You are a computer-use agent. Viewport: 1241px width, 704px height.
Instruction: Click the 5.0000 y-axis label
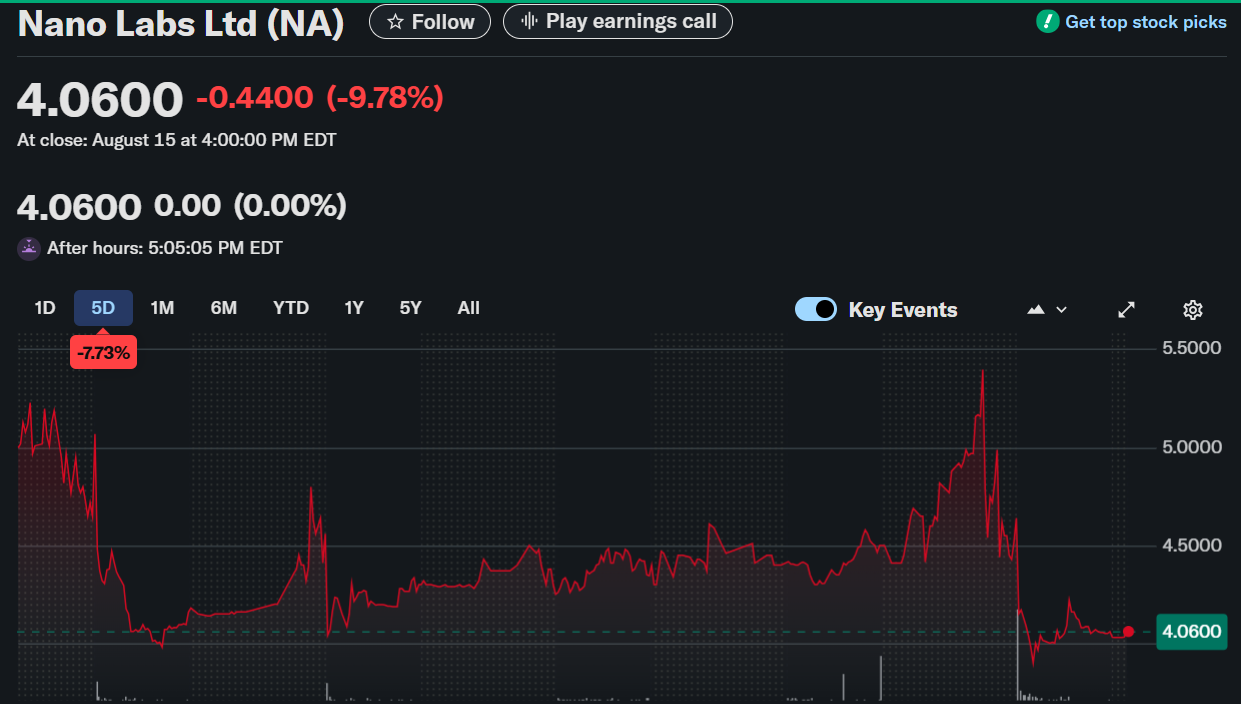coord(1192,447)
